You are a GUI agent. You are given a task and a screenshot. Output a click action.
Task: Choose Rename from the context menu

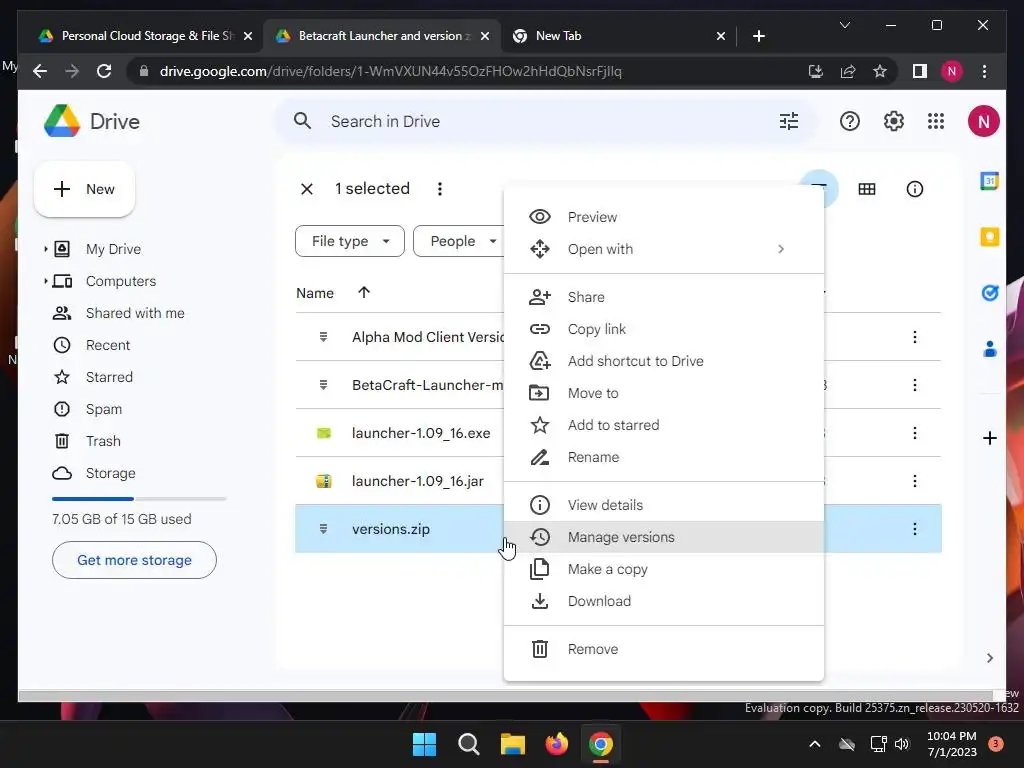664,457
